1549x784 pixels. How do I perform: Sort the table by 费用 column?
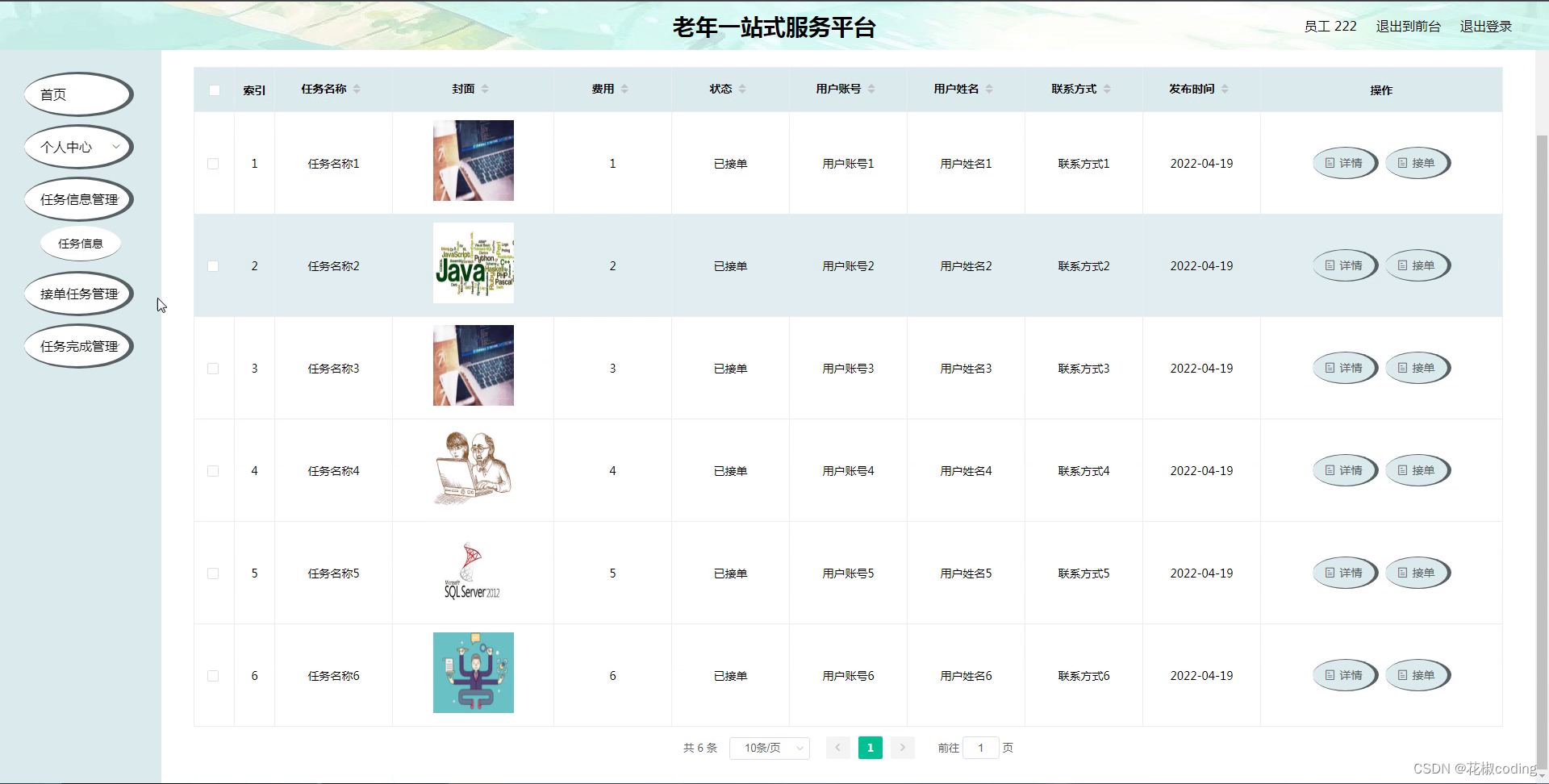click(x=624, y=89)
